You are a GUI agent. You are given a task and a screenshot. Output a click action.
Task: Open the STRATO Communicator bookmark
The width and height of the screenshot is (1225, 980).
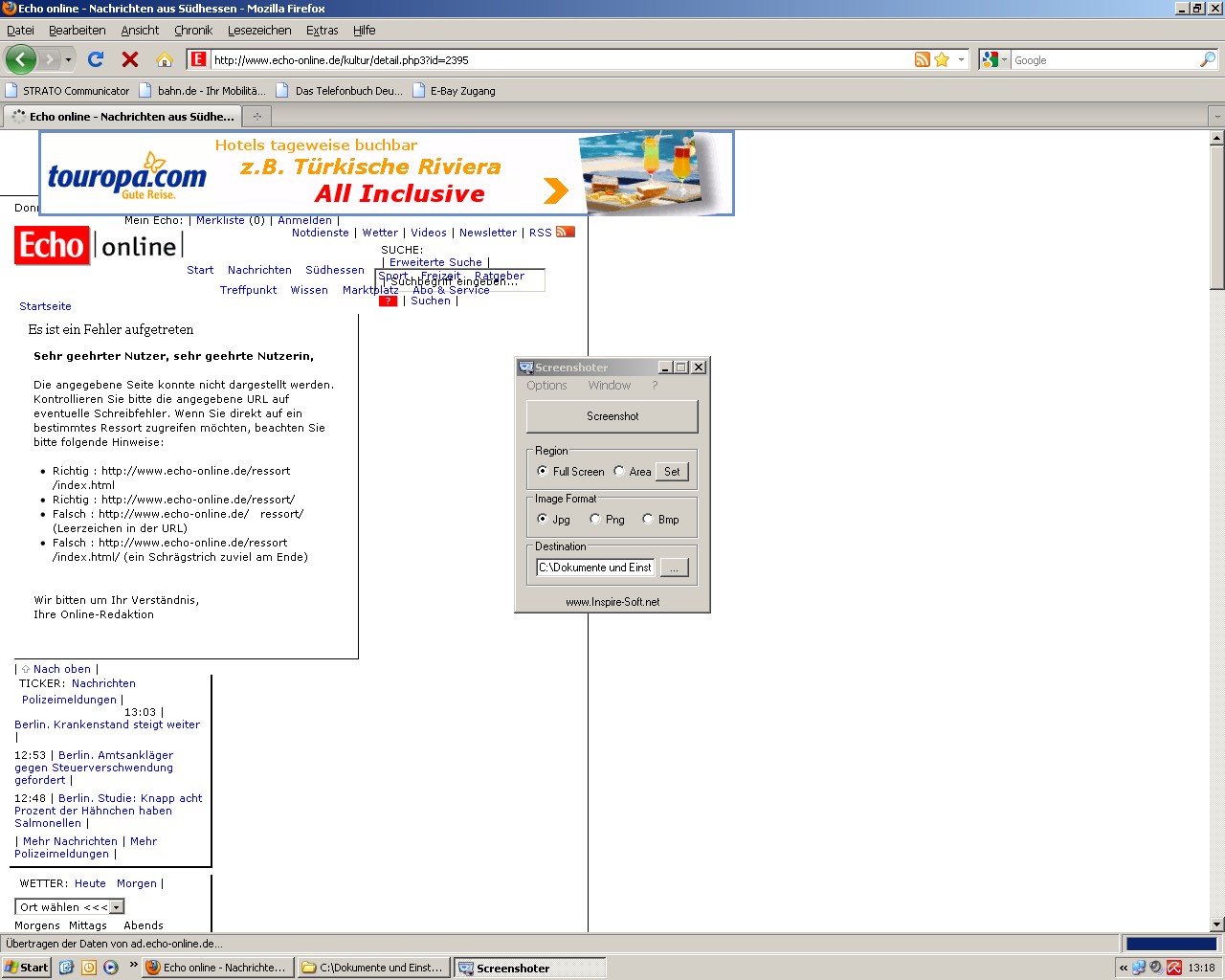click(68, 91)
